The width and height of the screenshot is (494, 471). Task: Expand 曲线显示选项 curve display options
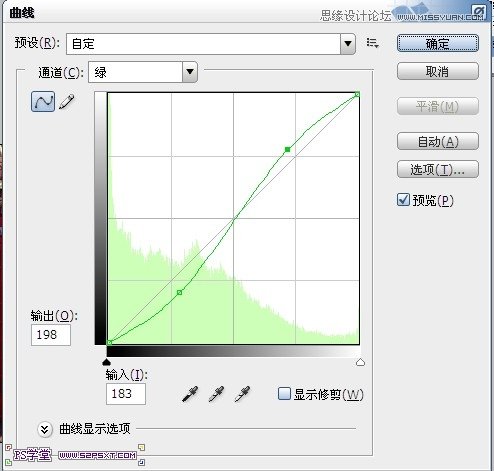click(45, 429)
